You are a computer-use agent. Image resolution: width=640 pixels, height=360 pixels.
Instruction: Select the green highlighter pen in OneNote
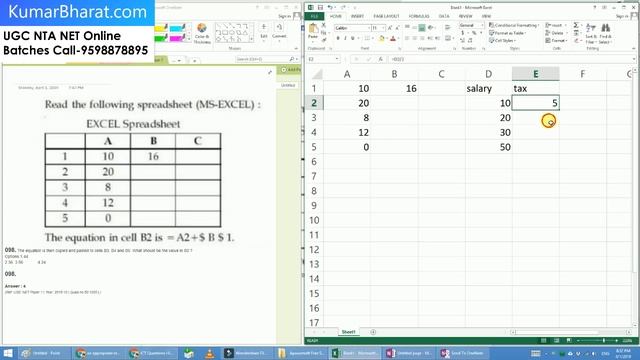(161, 38)
